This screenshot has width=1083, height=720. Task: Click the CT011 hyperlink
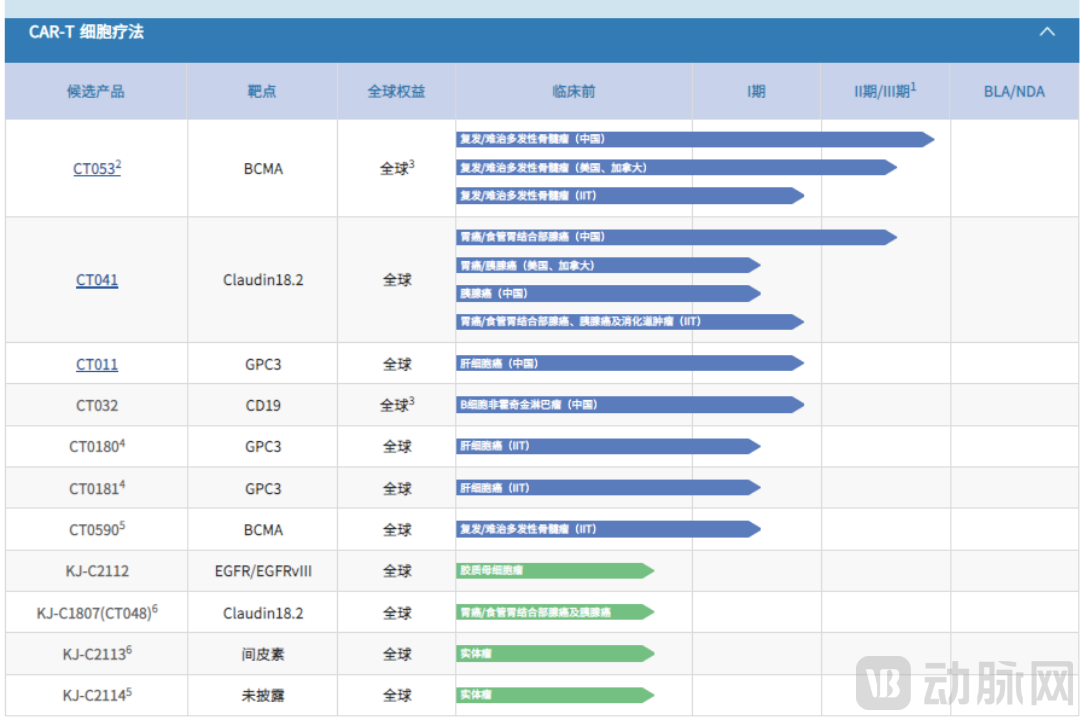pyautogui.click(x=97, y=364)
